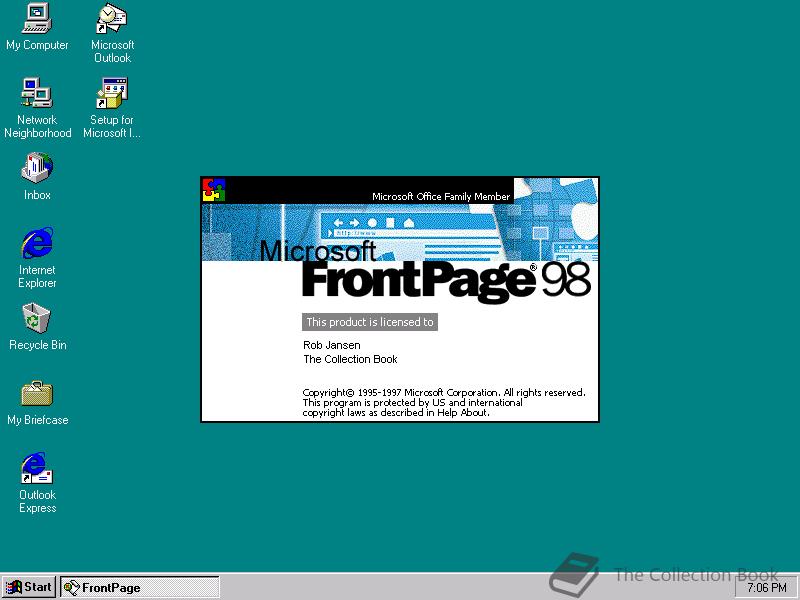The width and height of the screenshot is (800, 600).
Task: Click the 7:06 PM taskbar clock
Action: (x=767, y=588)
